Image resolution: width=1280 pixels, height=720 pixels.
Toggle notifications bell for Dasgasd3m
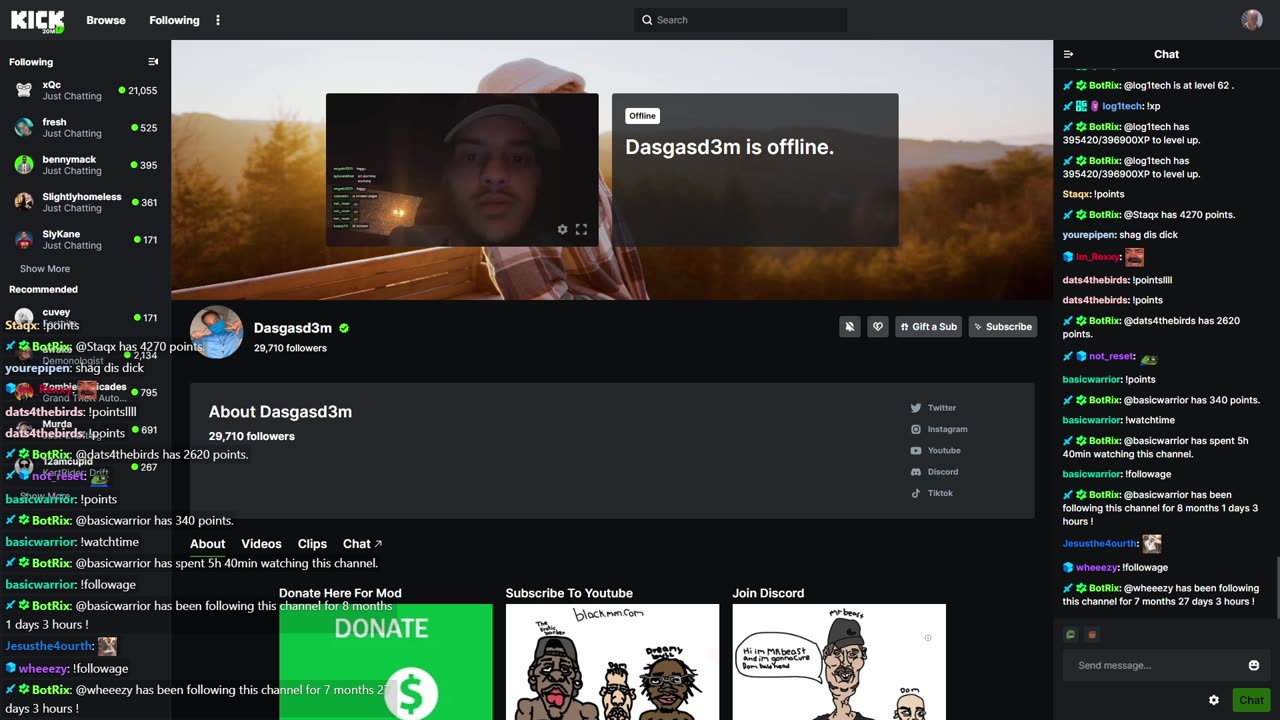pyautogui.click(x=850, y=327)
